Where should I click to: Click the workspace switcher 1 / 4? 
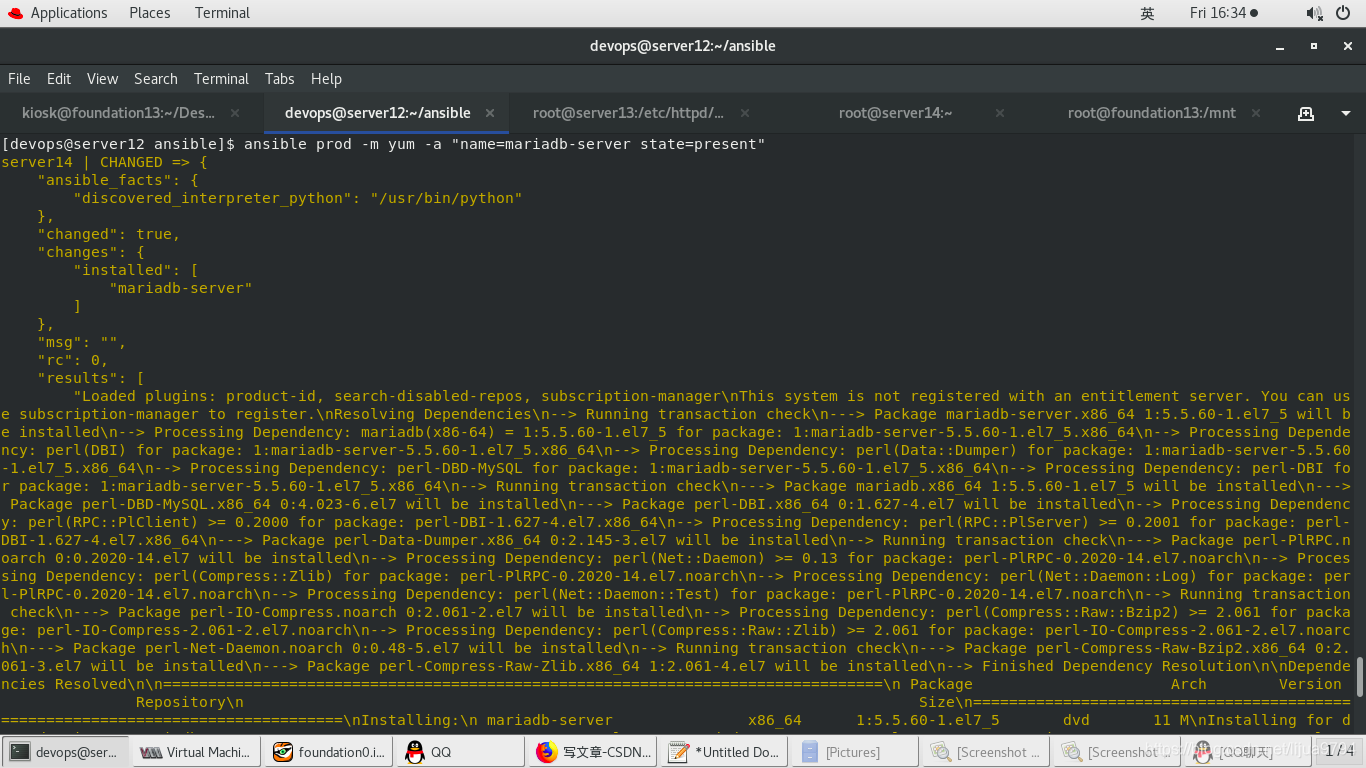point(1339,751)
